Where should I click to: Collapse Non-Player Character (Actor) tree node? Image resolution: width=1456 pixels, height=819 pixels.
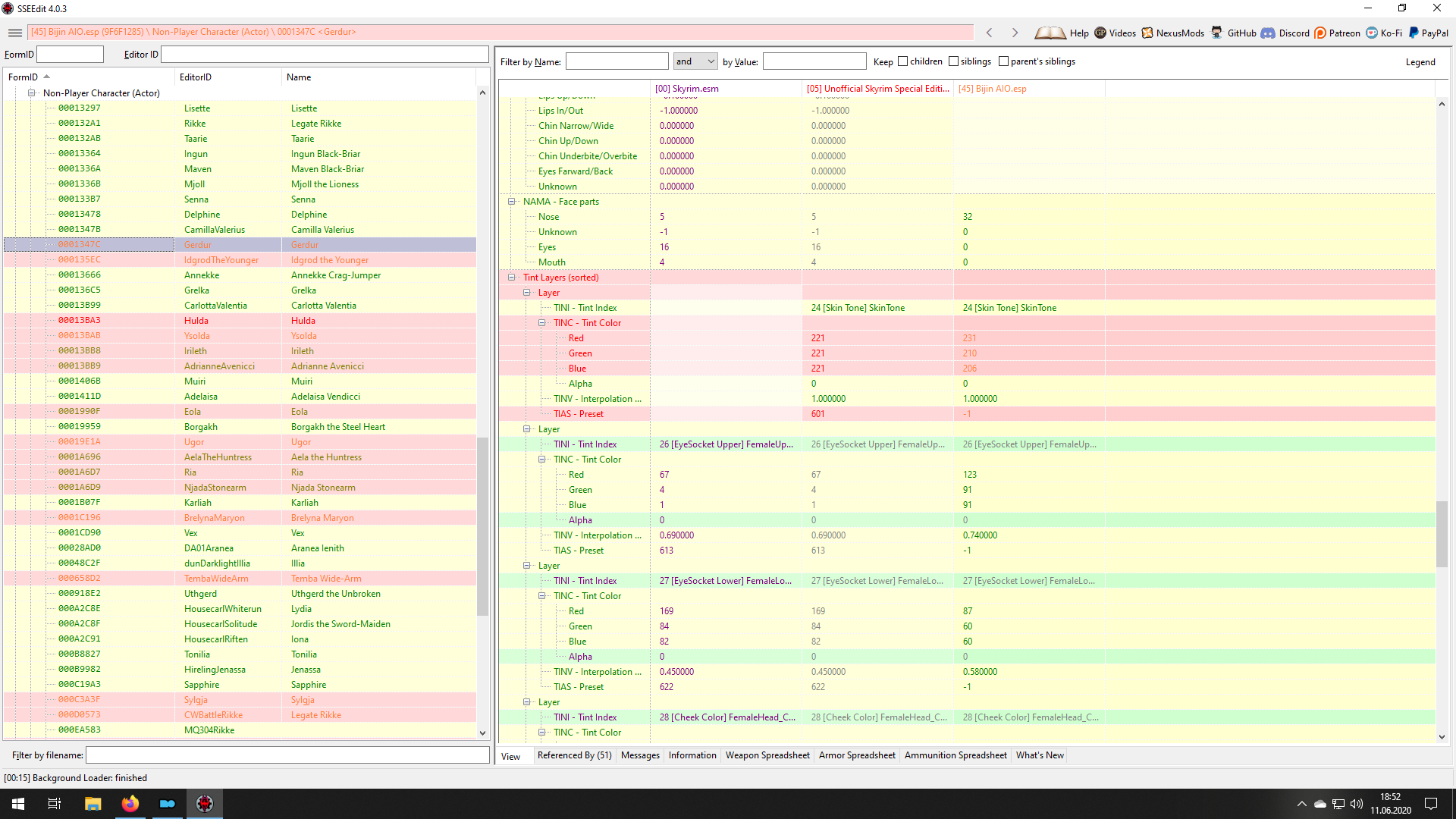32,93
